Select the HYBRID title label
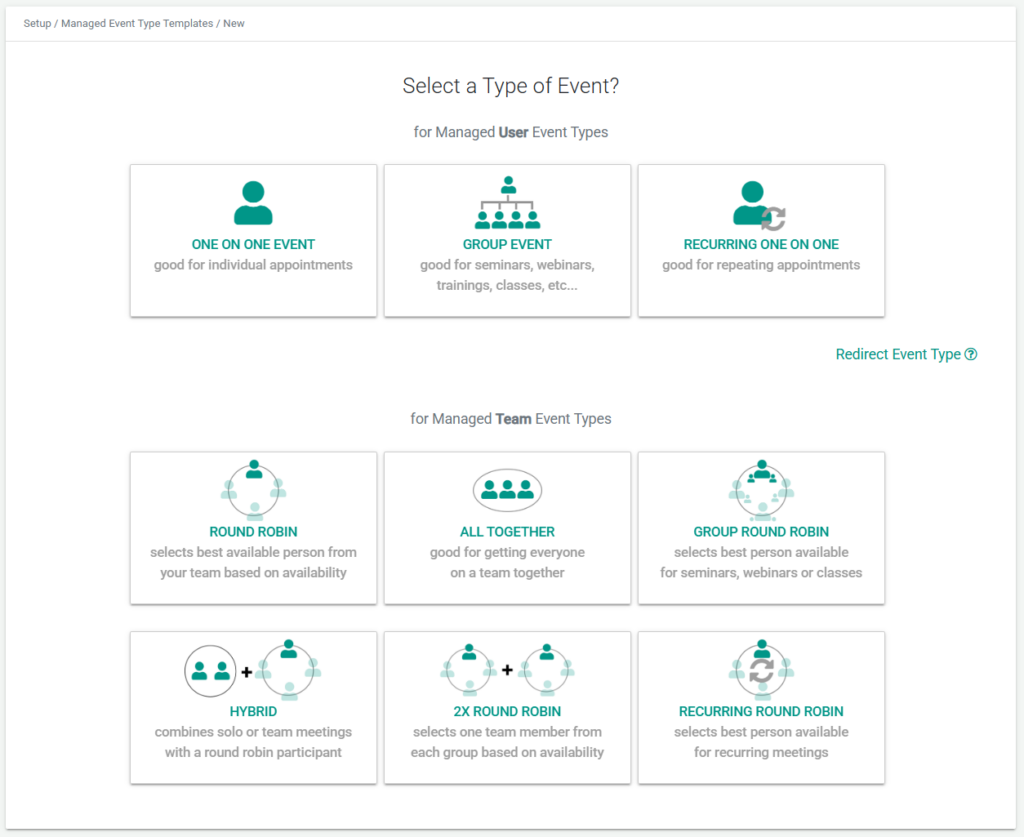 [253, 712]
